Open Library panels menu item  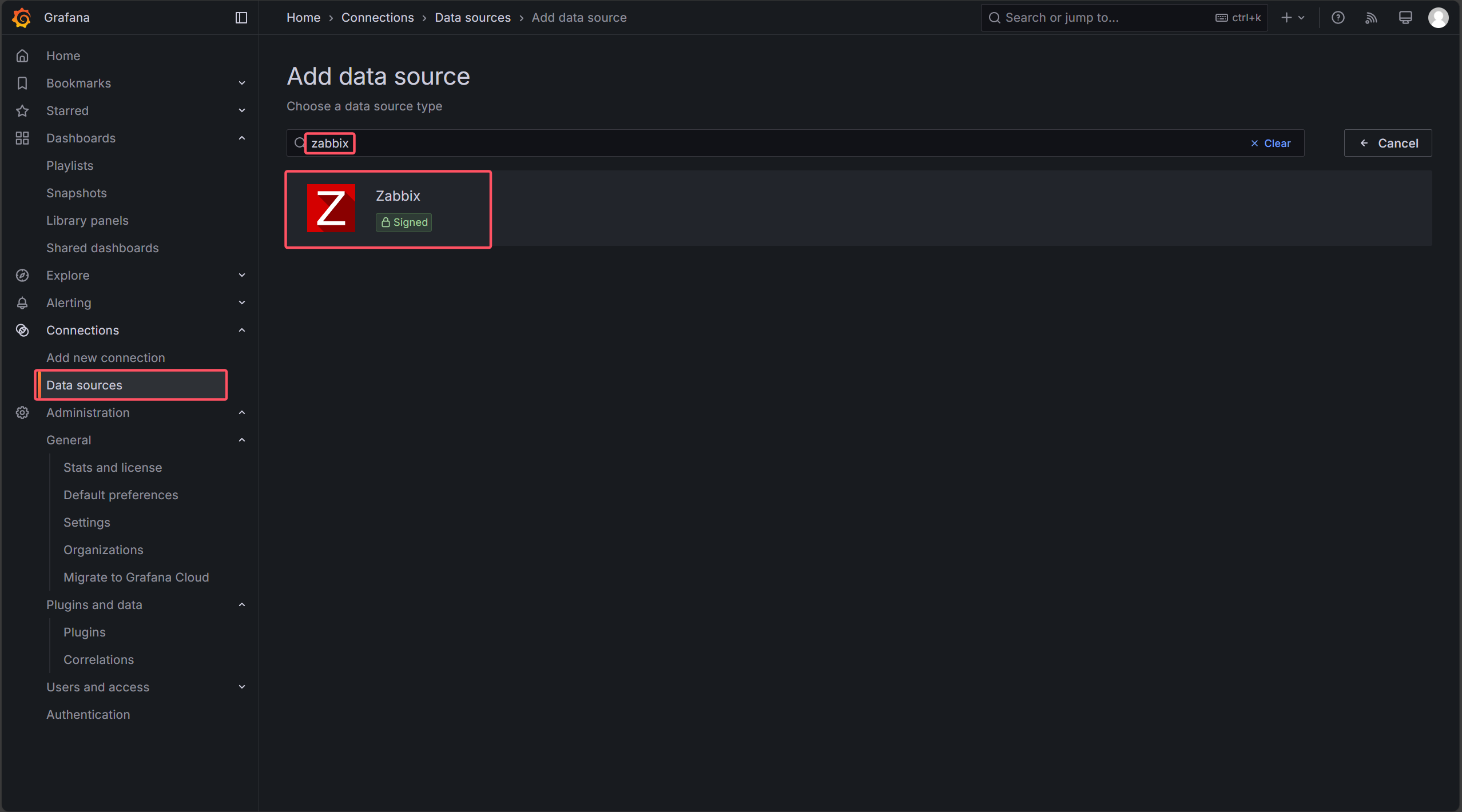pos(88,220)
